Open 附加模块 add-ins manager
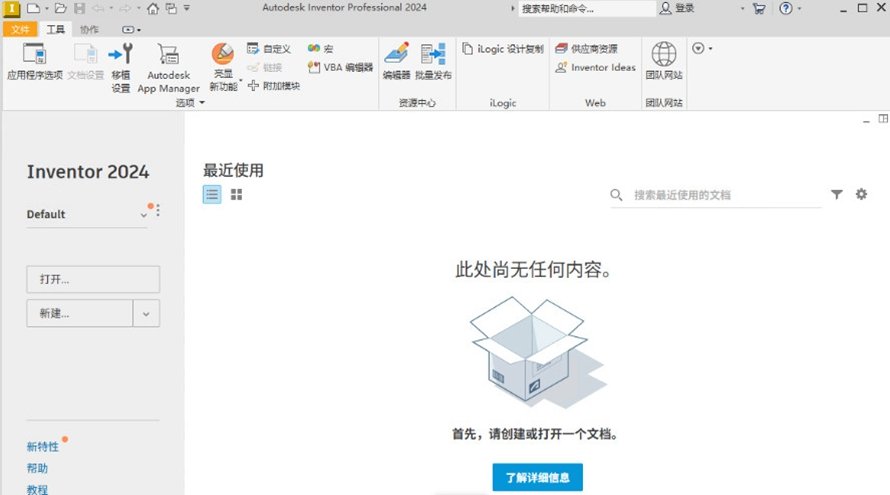 274,86
